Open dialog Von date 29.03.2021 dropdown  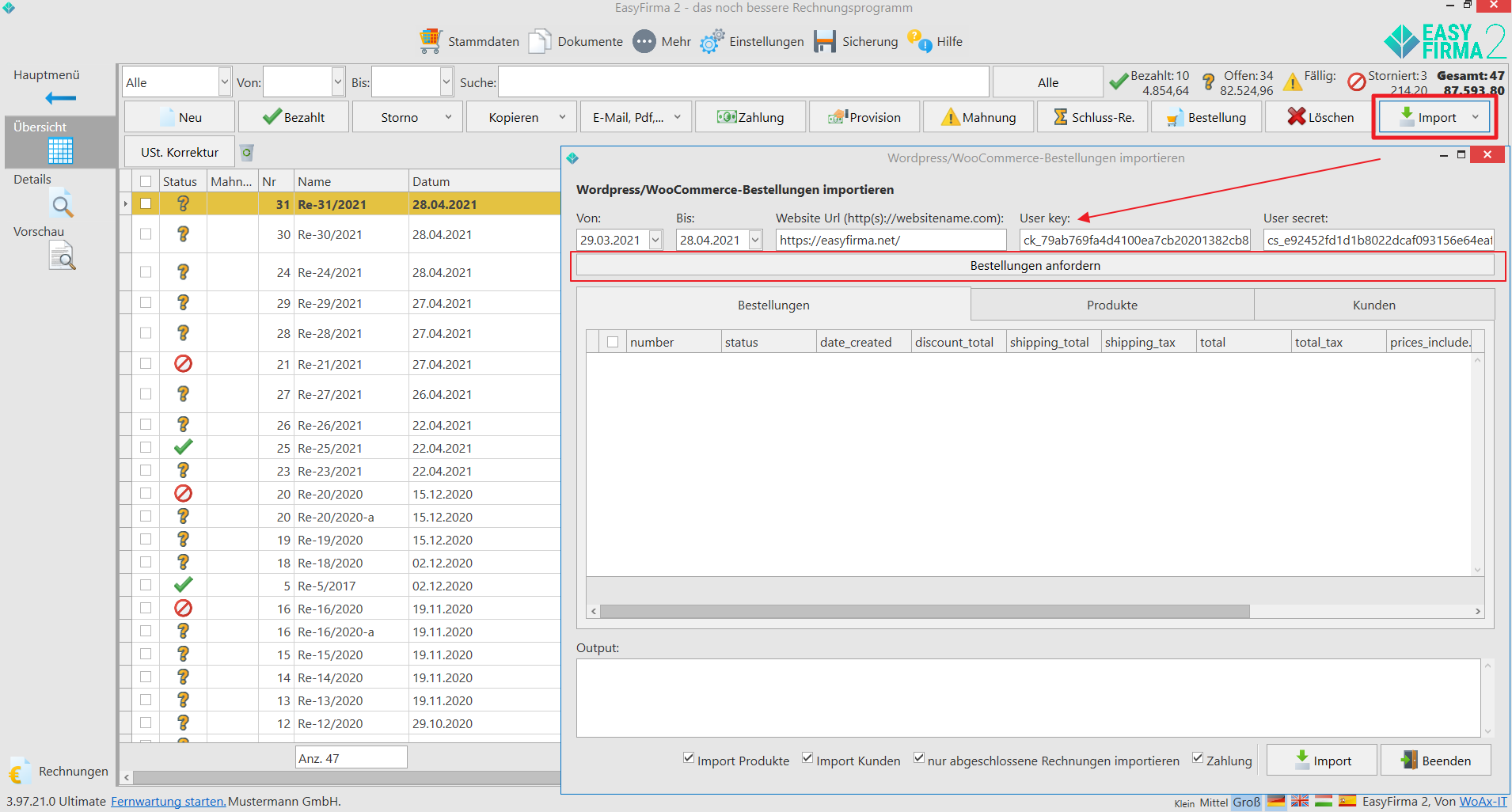655,240
